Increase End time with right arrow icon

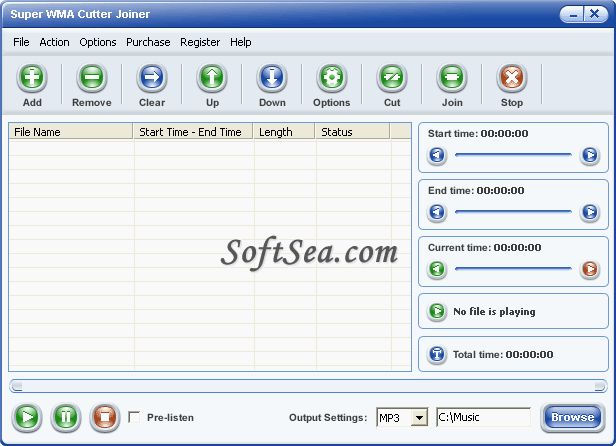coord(590,212)
